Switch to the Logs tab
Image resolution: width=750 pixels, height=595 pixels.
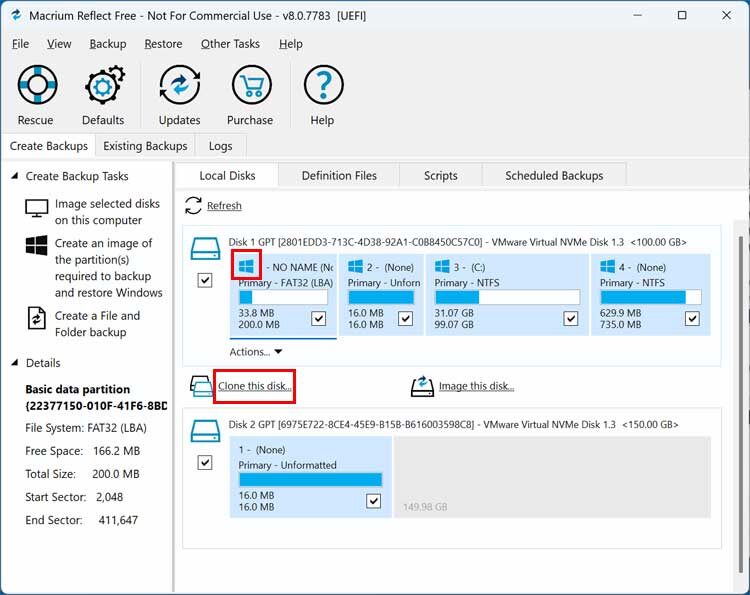pyautogui.click(x=221, y=146)
